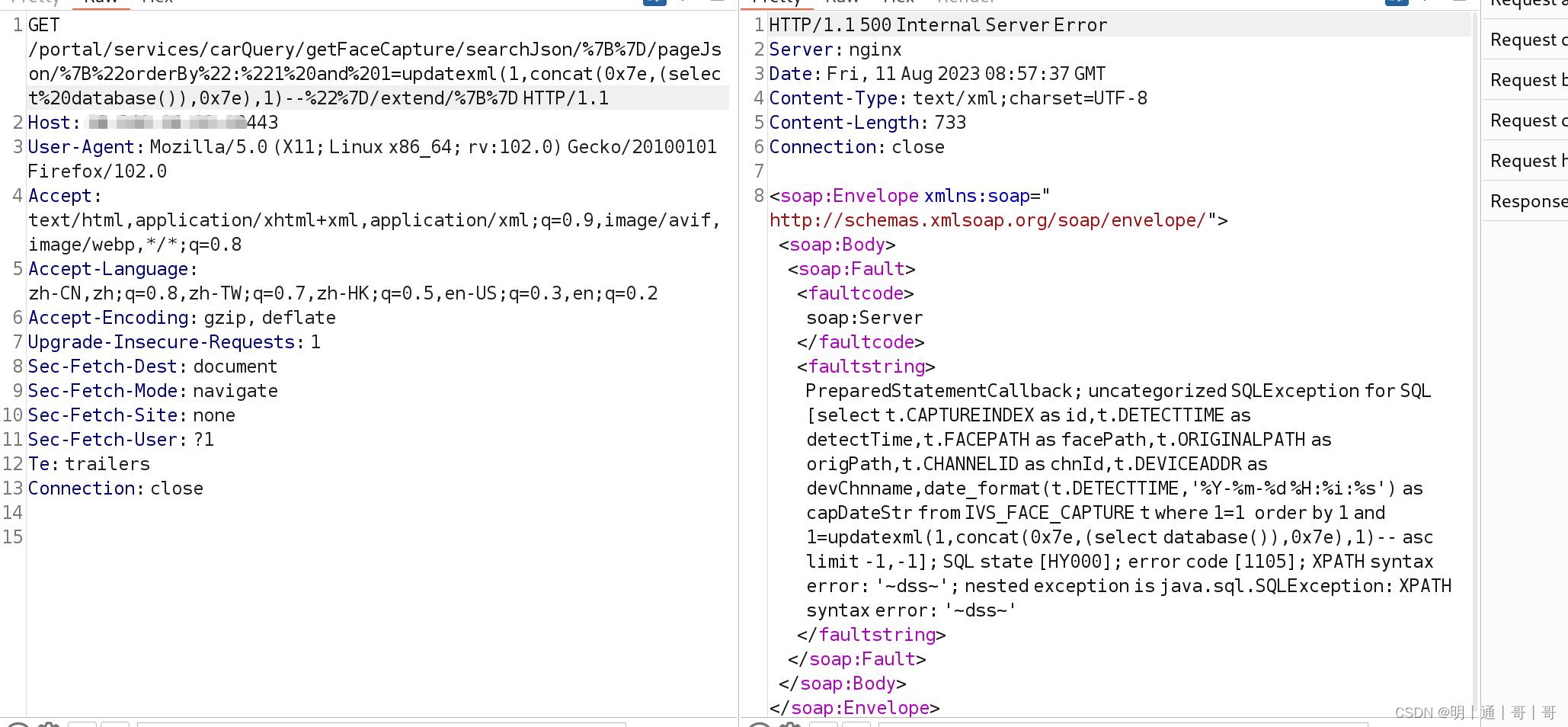Place cursor on empty request line 15

pyautogui.click(x=377, y=537)
